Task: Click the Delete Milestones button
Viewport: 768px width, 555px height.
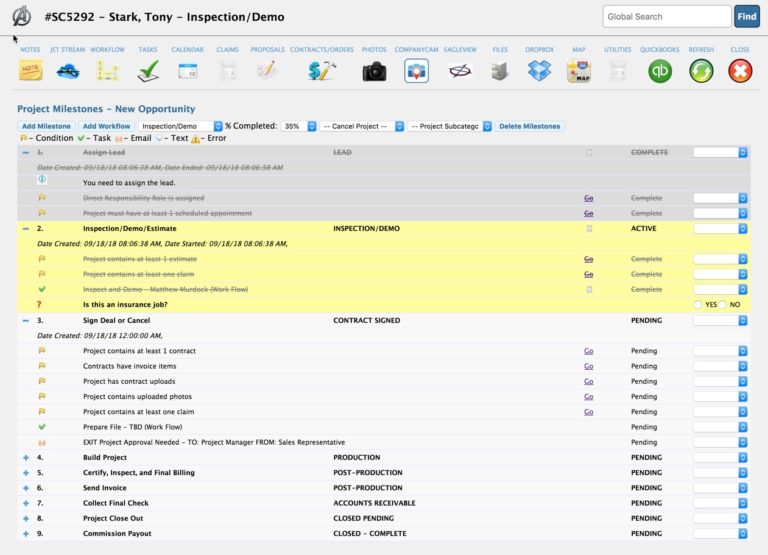Action: [529, 126]
